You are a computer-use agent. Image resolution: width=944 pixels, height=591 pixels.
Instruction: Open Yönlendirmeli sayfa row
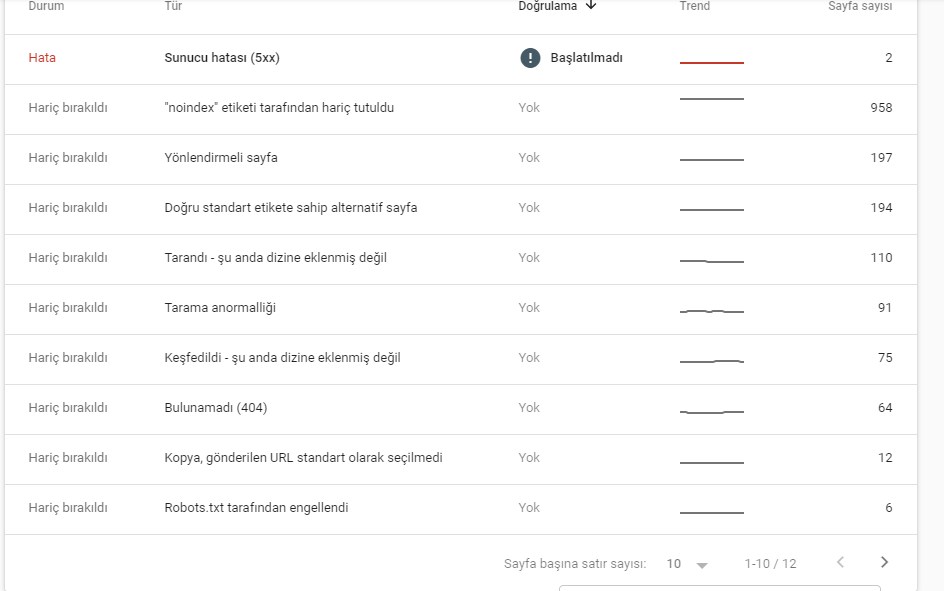(x=461, y=159)
